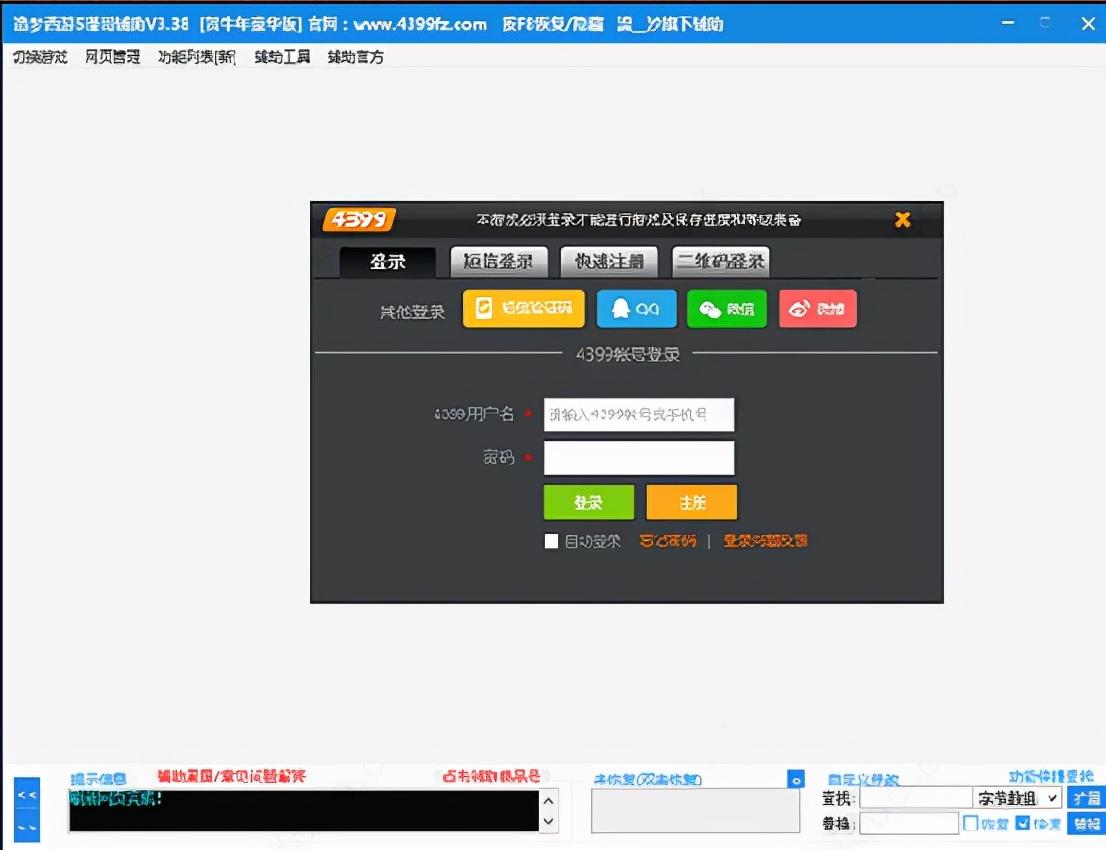This screenshot has height=850, width=1106.
Task: Click the small blue icon above the gray box
Action: coord(796,779)
